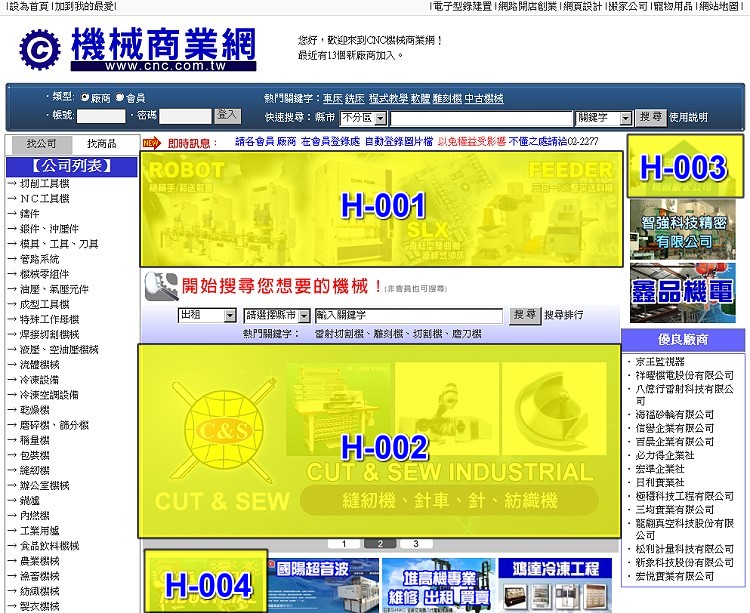Open the 不分區 county dropdown
Image resolution: width=750 pixels, height=613 pixels.
(x=363, y=118)
